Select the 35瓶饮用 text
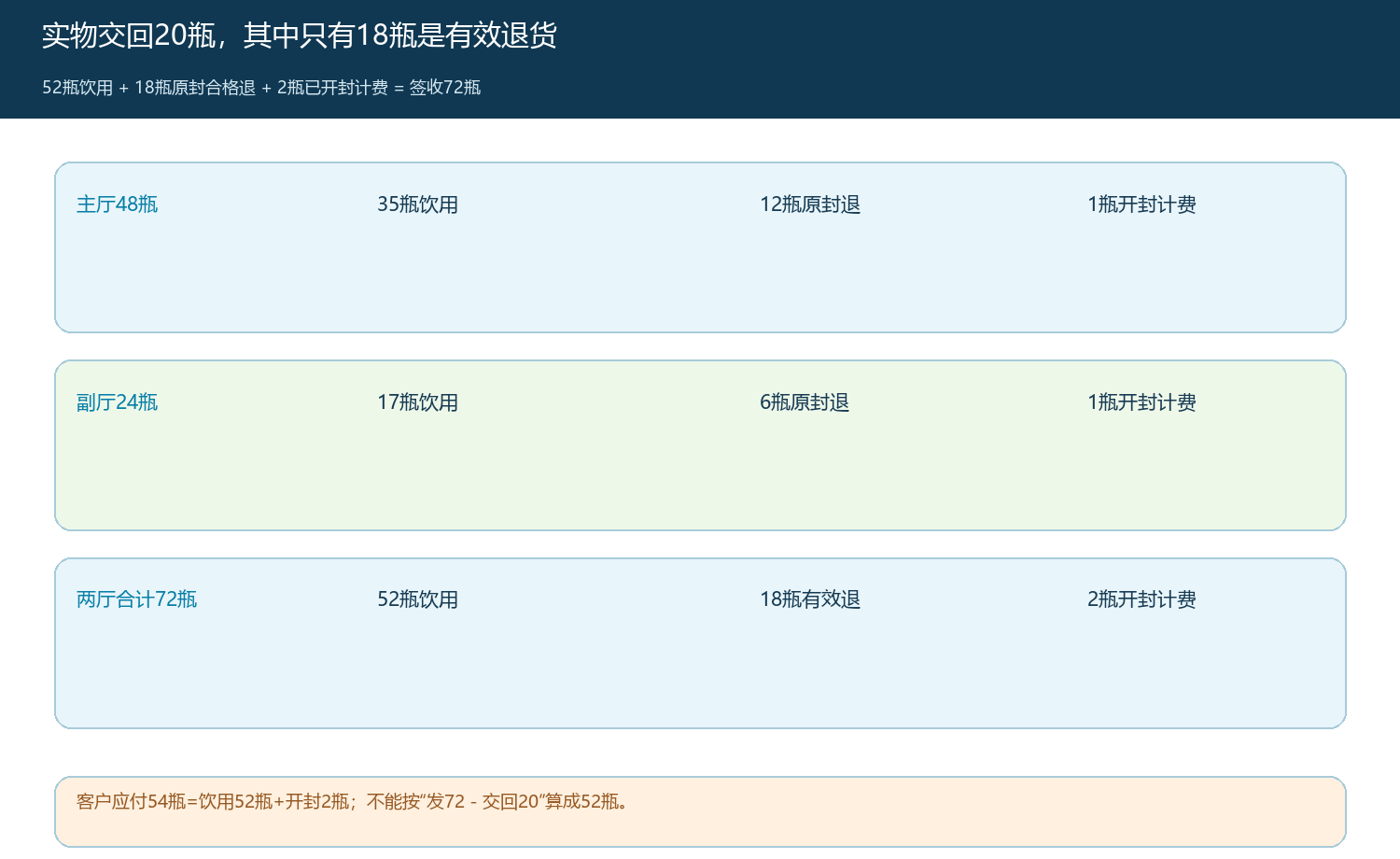 417,204
